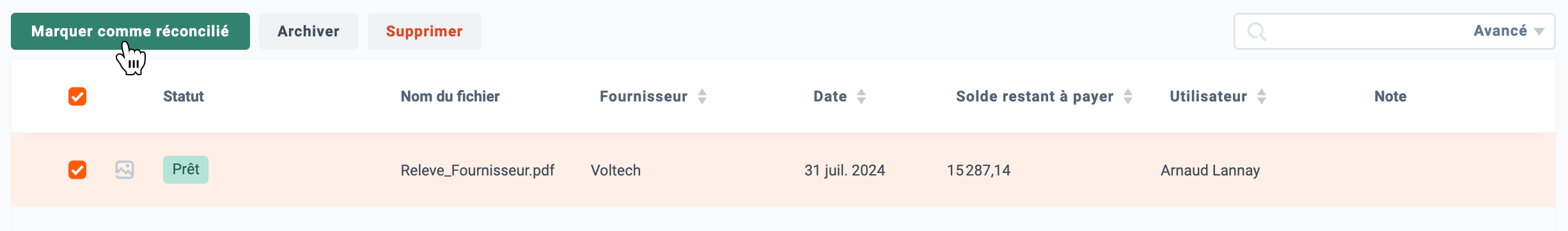Image resolution: width=1568 pixels, height=231 pixels.
Task: Select the Nom du fichier header
Action: tap(450, 96)
